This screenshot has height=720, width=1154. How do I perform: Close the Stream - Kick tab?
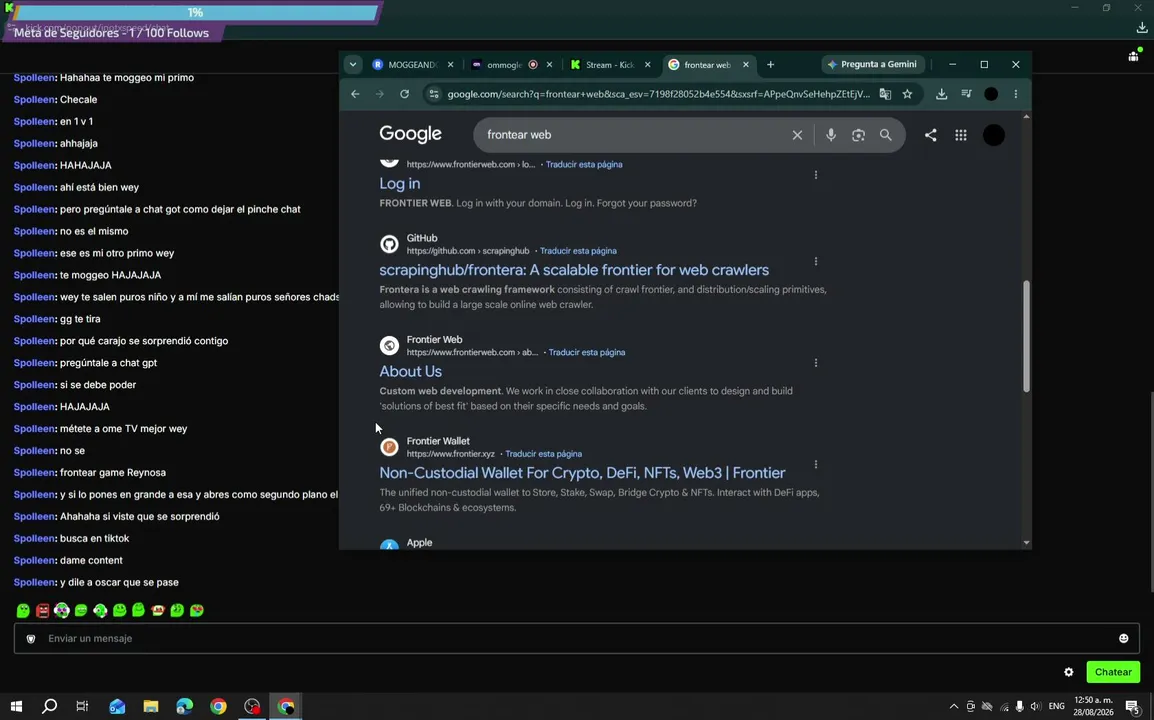[x=648, y=65]
